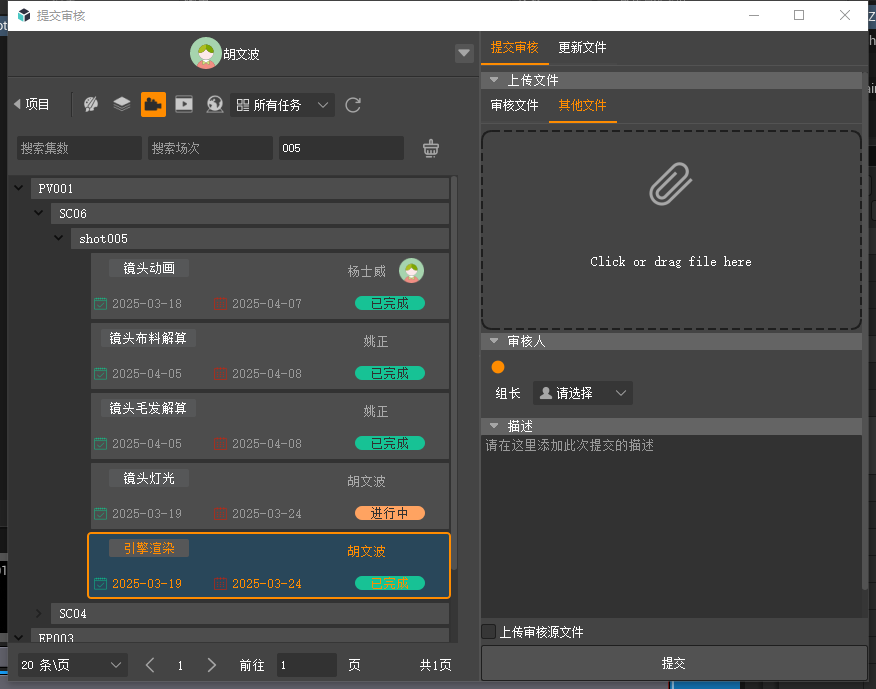Click 已完成 status badge of 镜头动画

(x=390, y=303)
